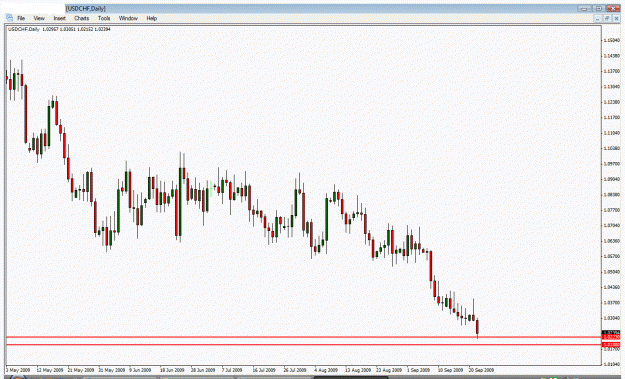Image resolution: width=625 pixels, height=379 pixels.
Task: Click the black current price label on price axis
Action: pos(611,332)
